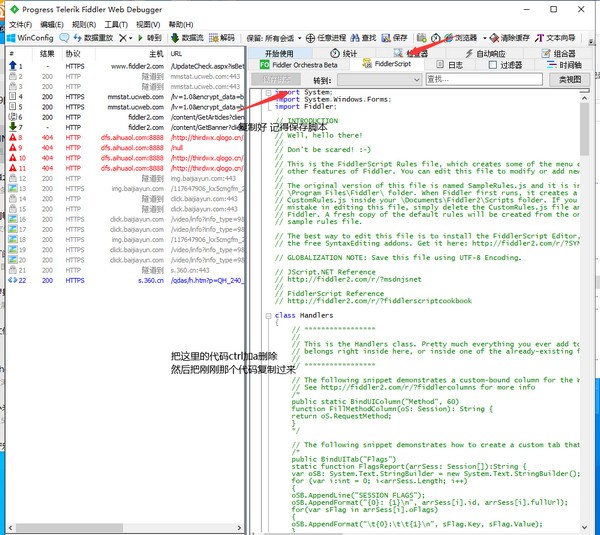Click the 查找 search input field
Screen dimensions: 600x535
point(485,78)
